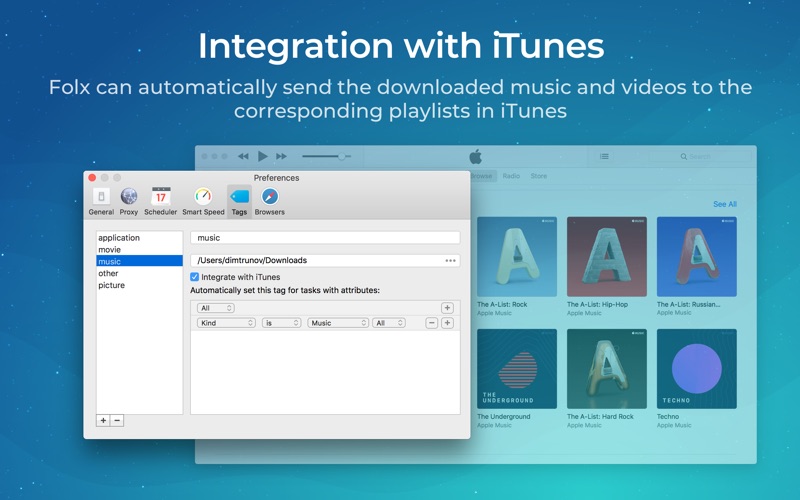This screenshot has height=500, width=800.
Task: Click the minus button below the tag list
Action: pyautogui.click(x=117, y=421)
